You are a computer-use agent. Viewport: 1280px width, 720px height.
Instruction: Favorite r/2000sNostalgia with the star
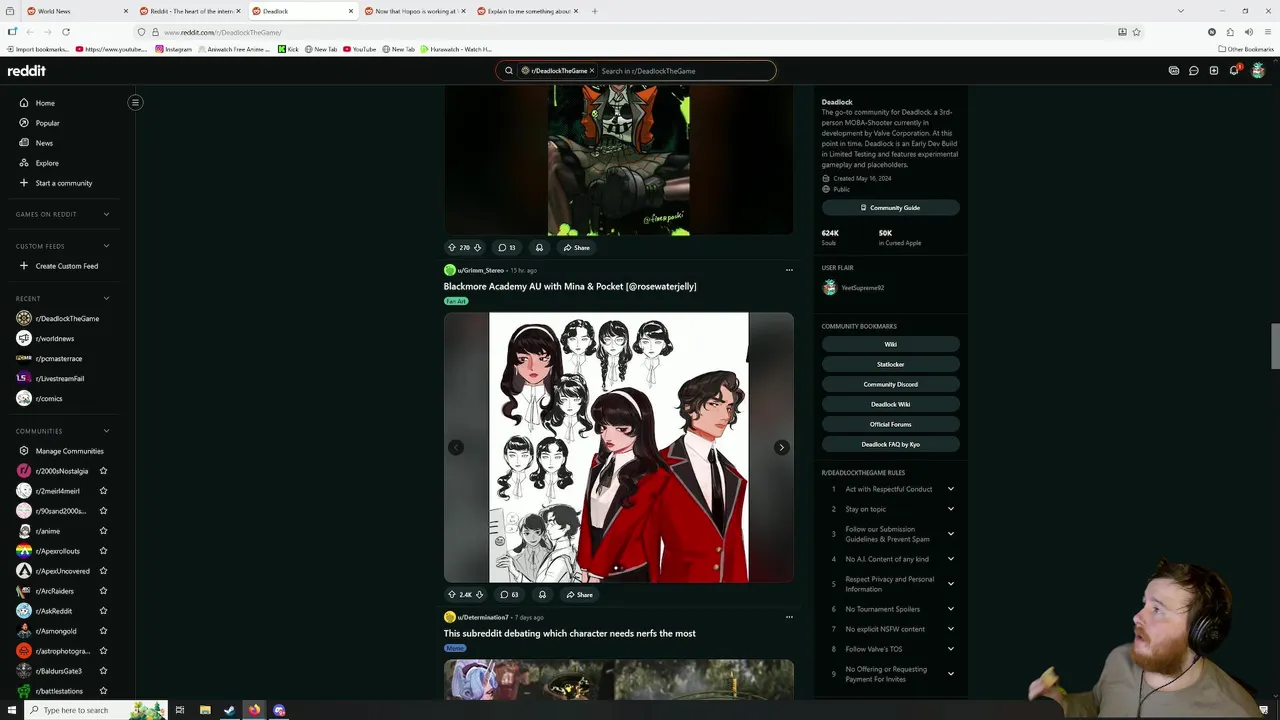103,471
